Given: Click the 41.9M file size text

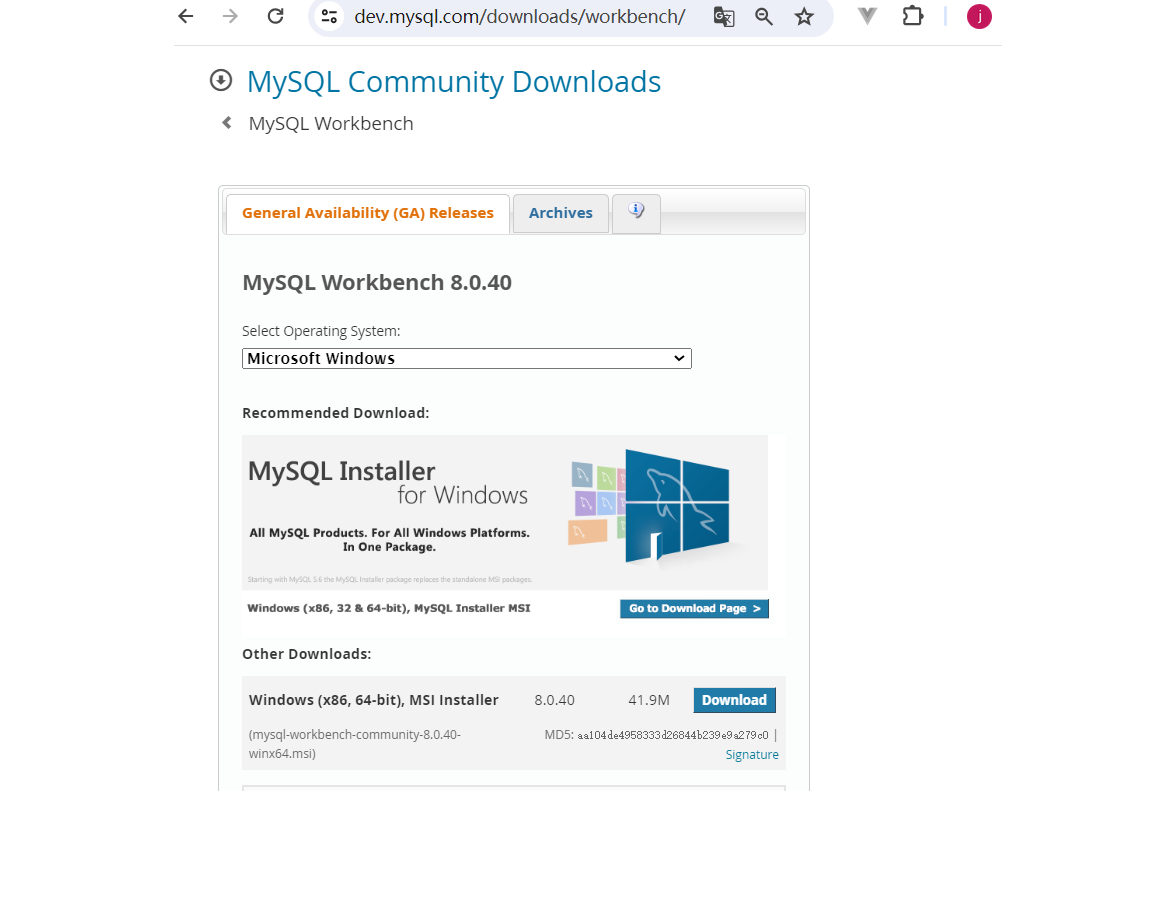Looking at the screenshot, I should [649, 700].
